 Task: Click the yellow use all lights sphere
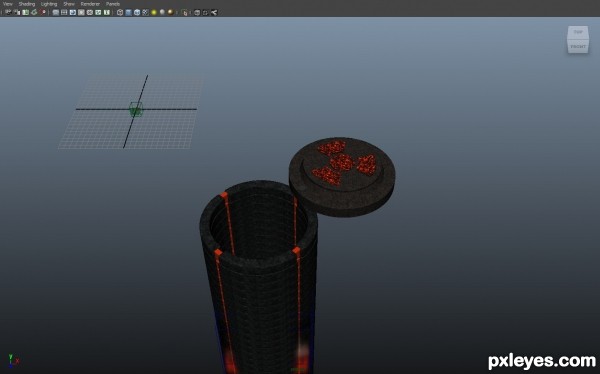click(154, 12)
